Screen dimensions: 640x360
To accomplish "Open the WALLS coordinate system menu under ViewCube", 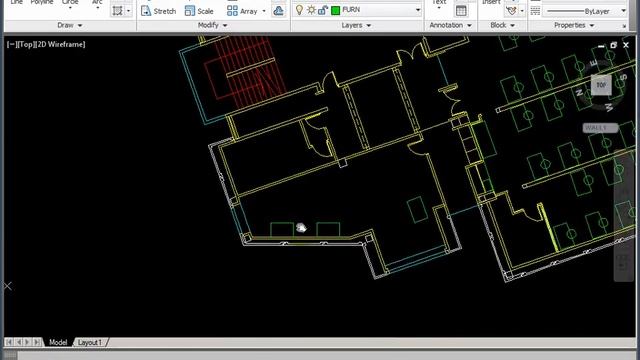I will tap(600, 128).
